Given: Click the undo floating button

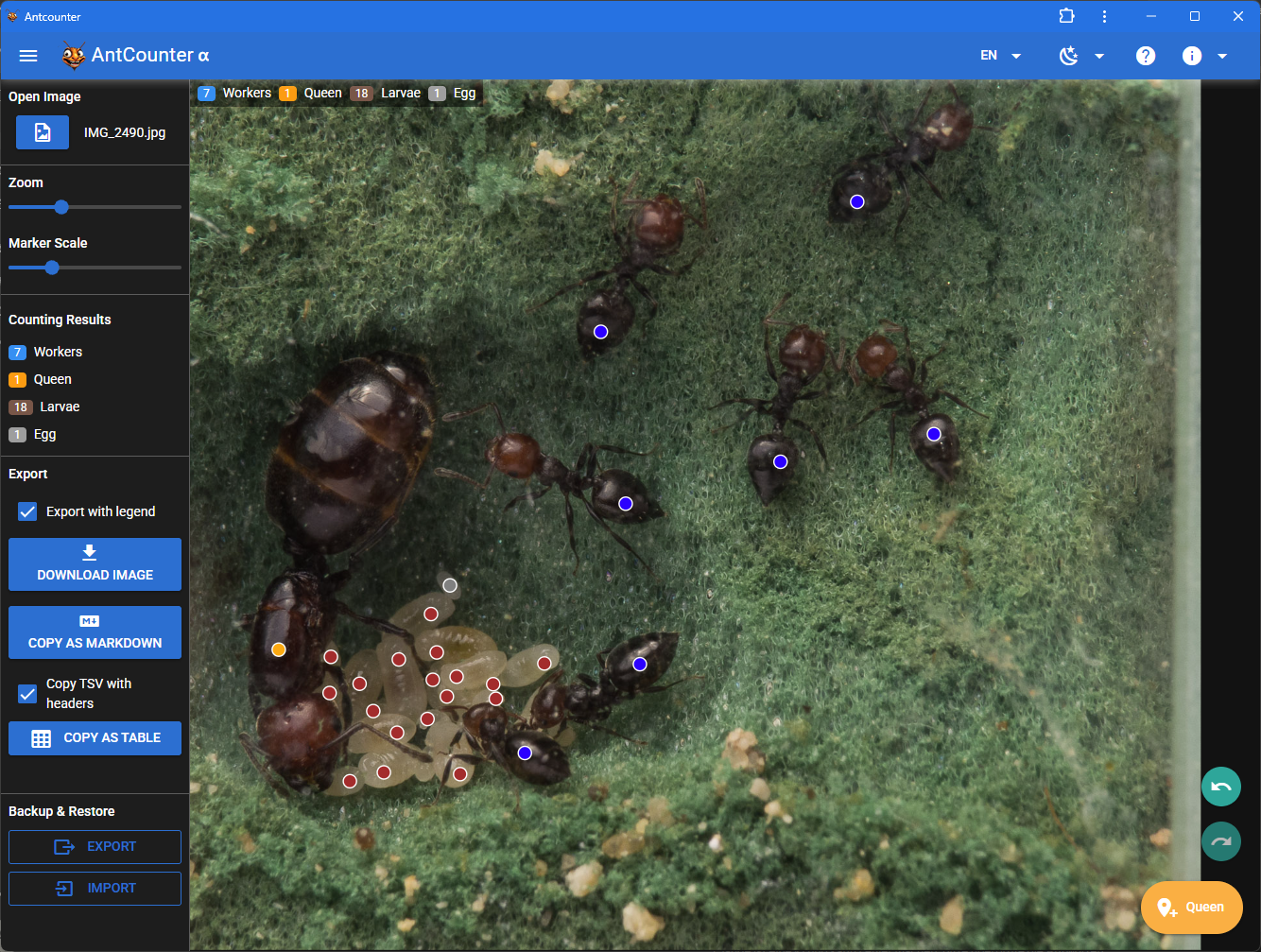Looking at the screenshot, I should pos(1220,787).
